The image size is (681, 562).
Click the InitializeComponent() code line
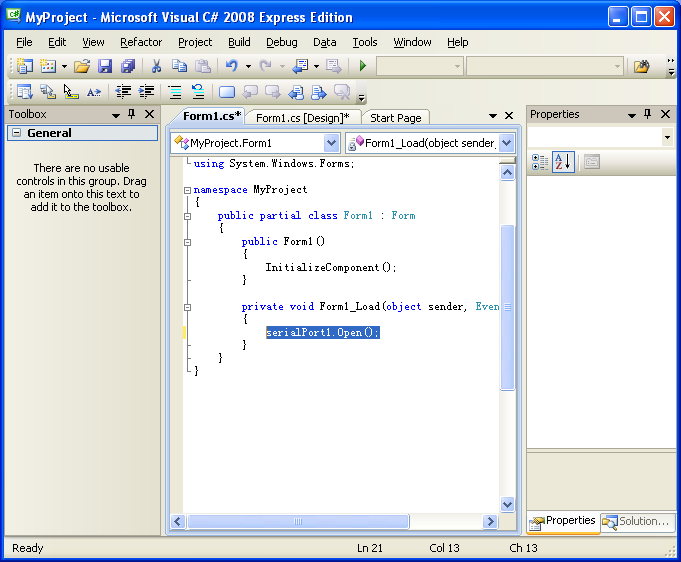(331, 267)
